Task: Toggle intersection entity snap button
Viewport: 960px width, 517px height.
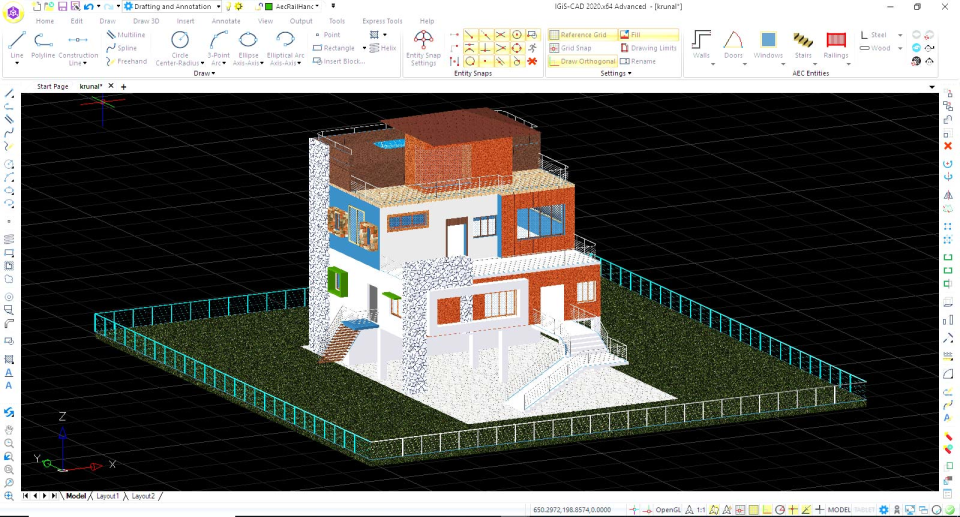Action: [x=501, y=35]
